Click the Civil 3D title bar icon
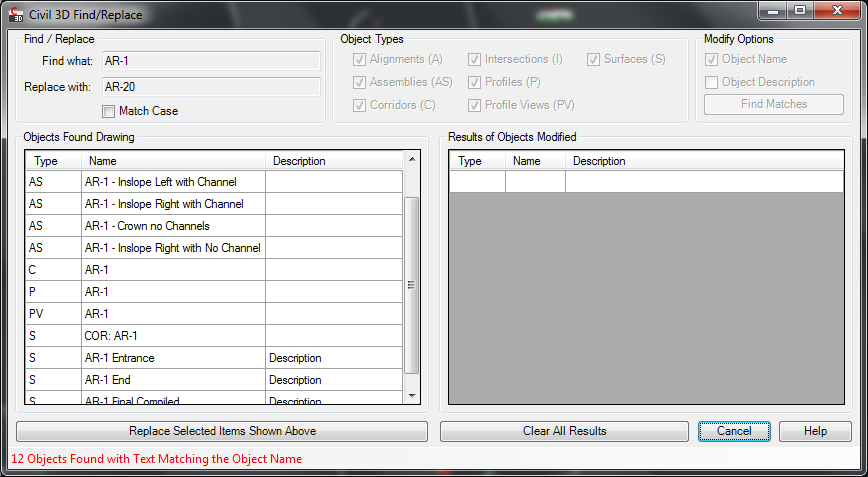Screen dimensions: 868x477 (x=16, y=14)
